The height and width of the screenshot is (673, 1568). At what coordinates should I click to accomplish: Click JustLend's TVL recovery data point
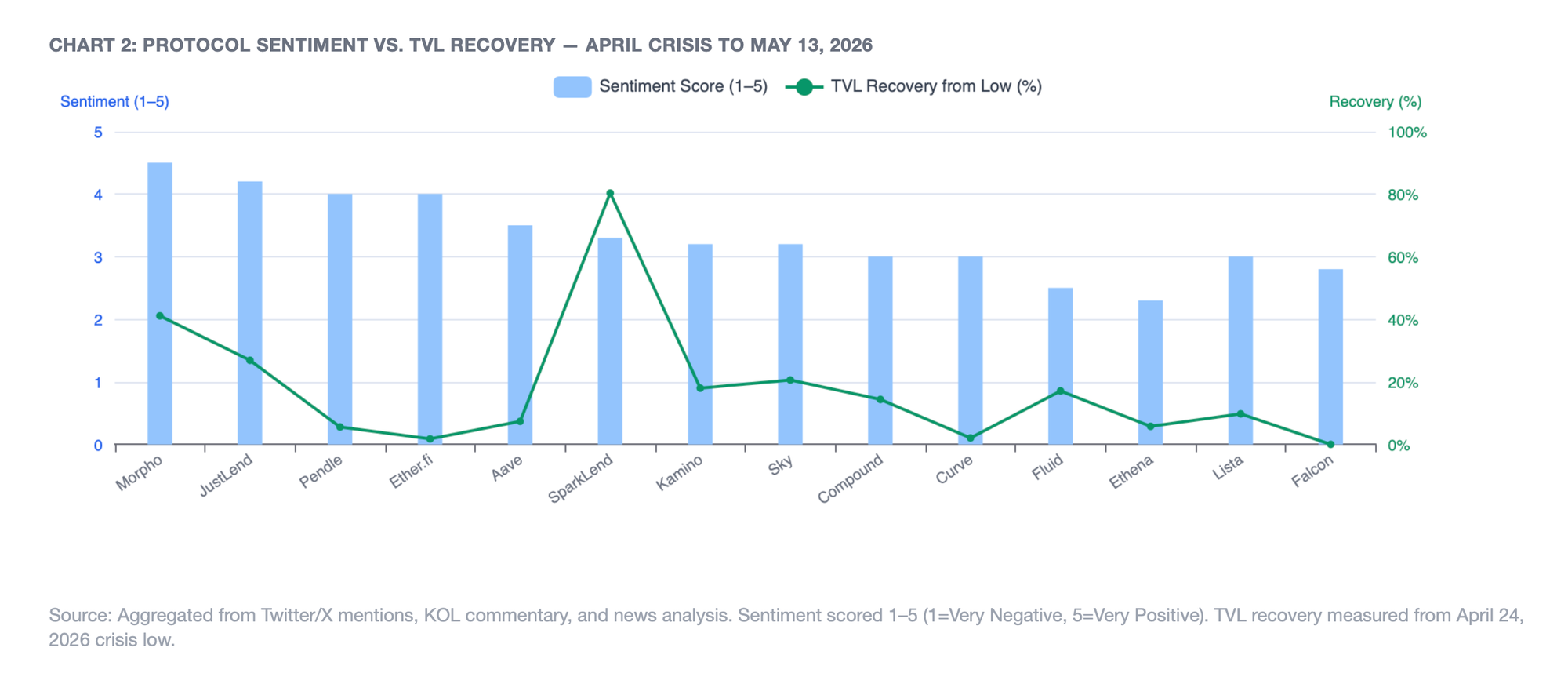coord(250,361)
